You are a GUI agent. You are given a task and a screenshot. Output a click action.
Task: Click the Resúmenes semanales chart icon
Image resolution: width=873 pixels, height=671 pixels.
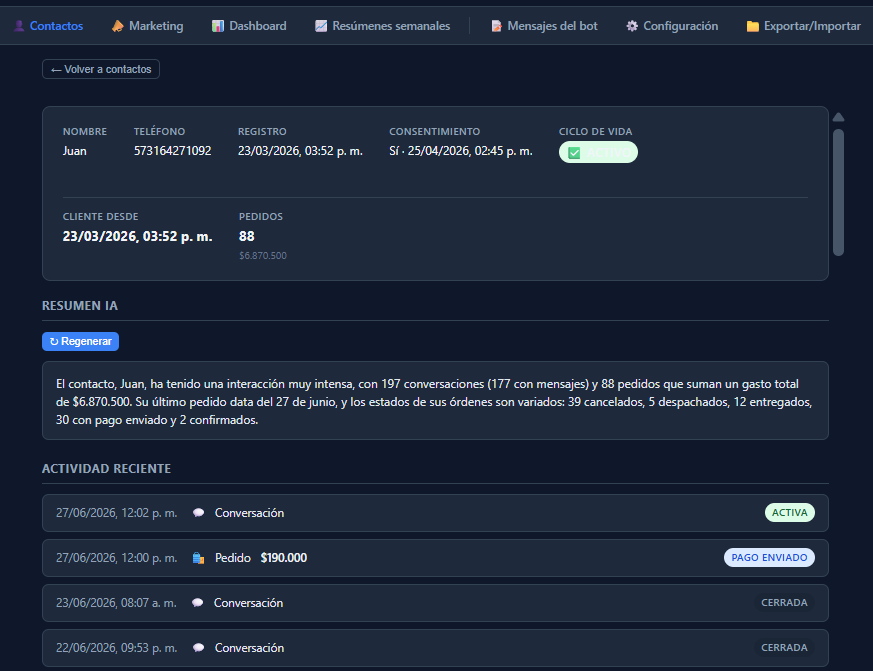click(321, 26)
